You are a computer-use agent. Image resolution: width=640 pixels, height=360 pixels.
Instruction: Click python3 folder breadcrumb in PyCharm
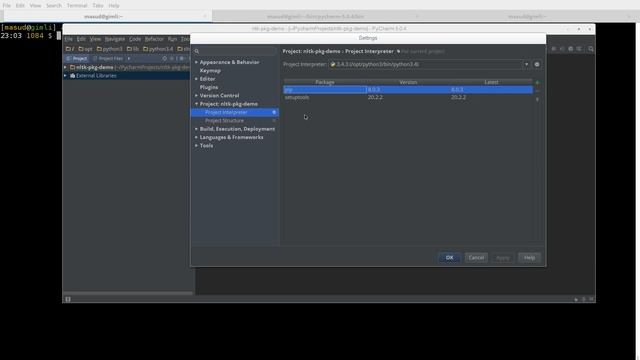[x=110, y=49]
